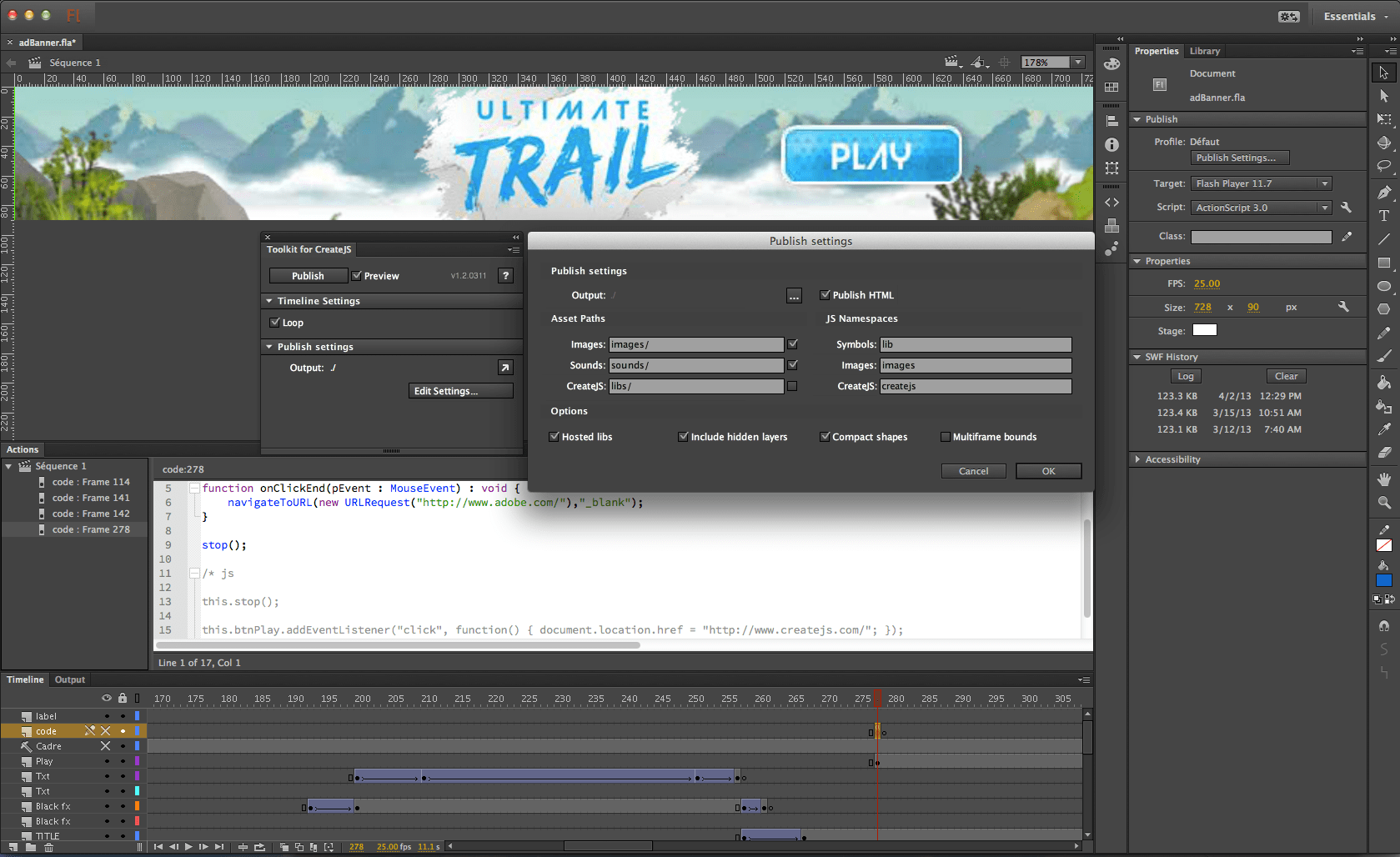
Task: Select the Eyedropper tool
Action: click(1383, 430)
